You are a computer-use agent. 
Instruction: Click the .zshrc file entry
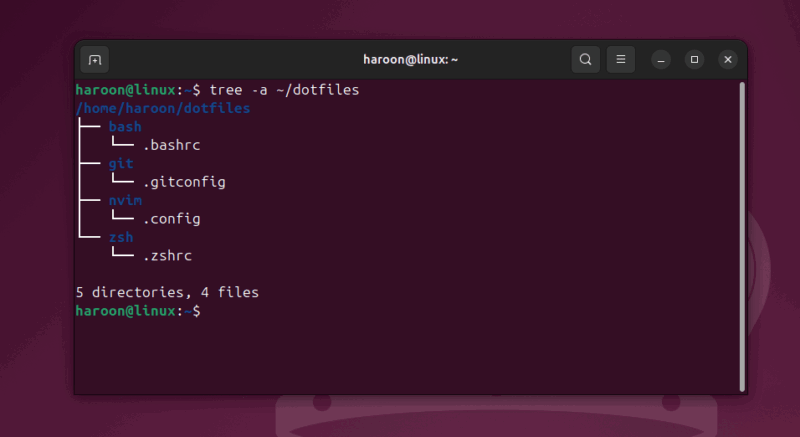click(167, 255)
